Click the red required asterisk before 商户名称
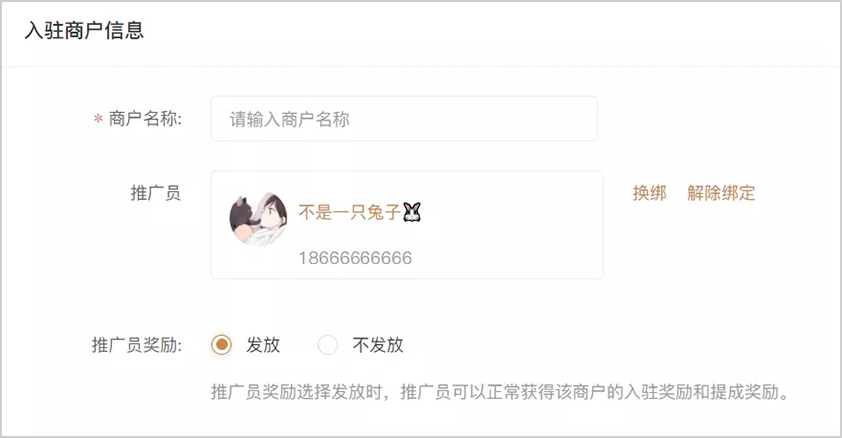 click(x=98, y=119)
